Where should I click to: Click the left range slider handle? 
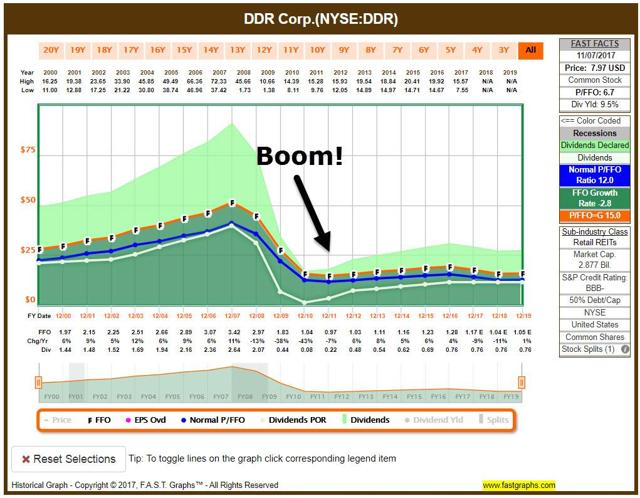[x=38, y=382]
